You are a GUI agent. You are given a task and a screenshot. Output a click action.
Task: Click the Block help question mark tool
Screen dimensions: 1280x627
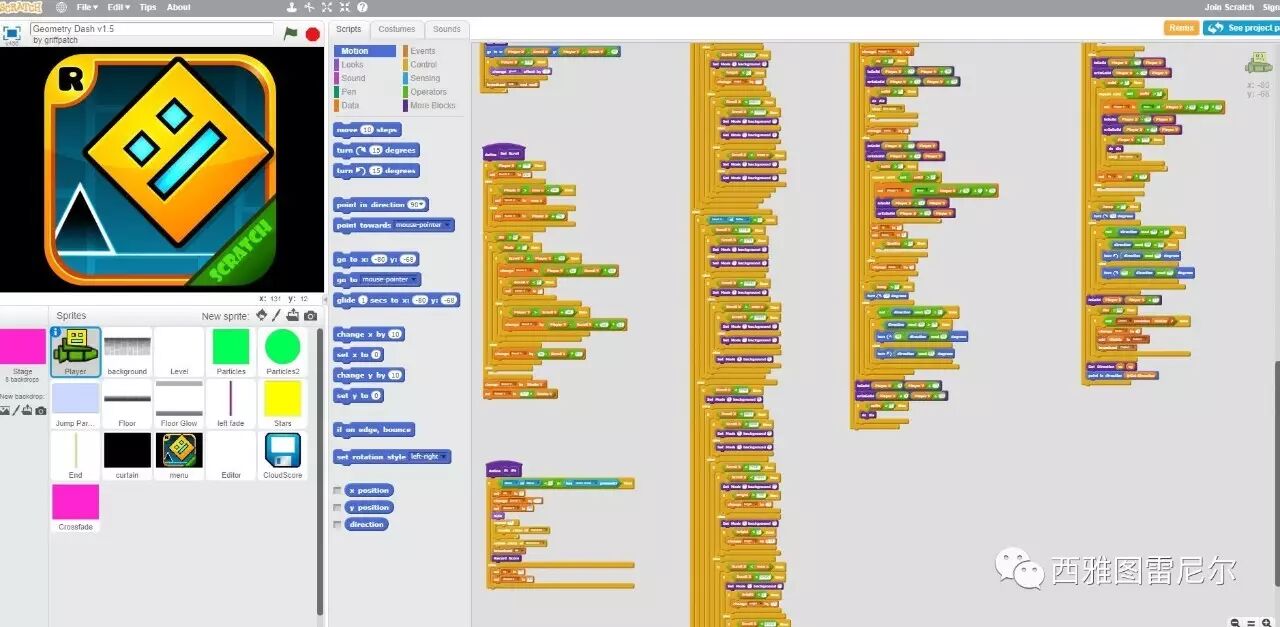(362, 7)
